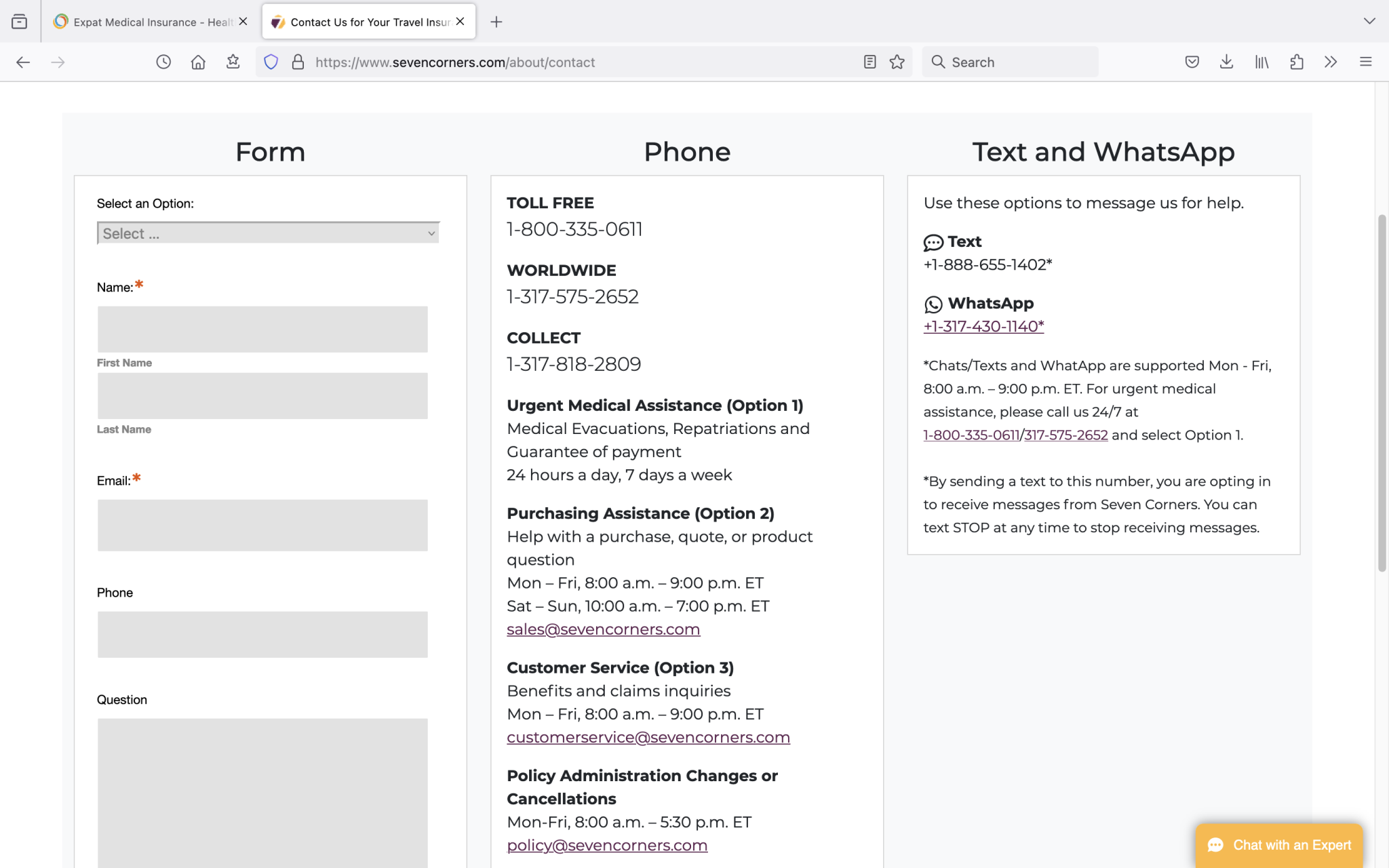Click the Form section heading

pos(270,152)
